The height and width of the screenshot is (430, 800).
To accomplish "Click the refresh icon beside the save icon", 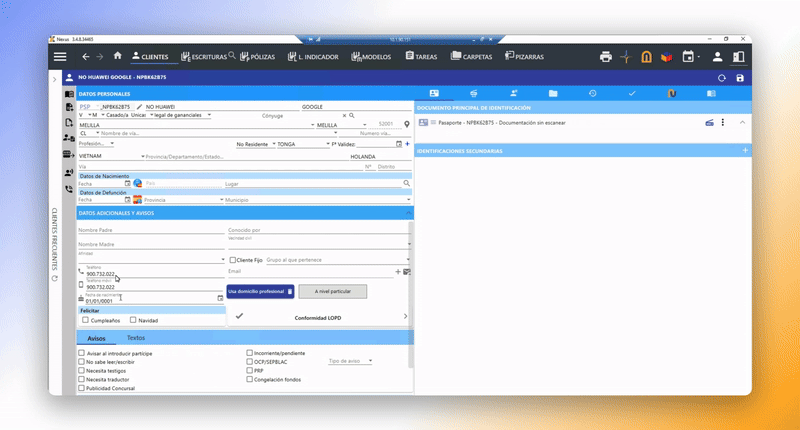I will [x=722, y=77].
